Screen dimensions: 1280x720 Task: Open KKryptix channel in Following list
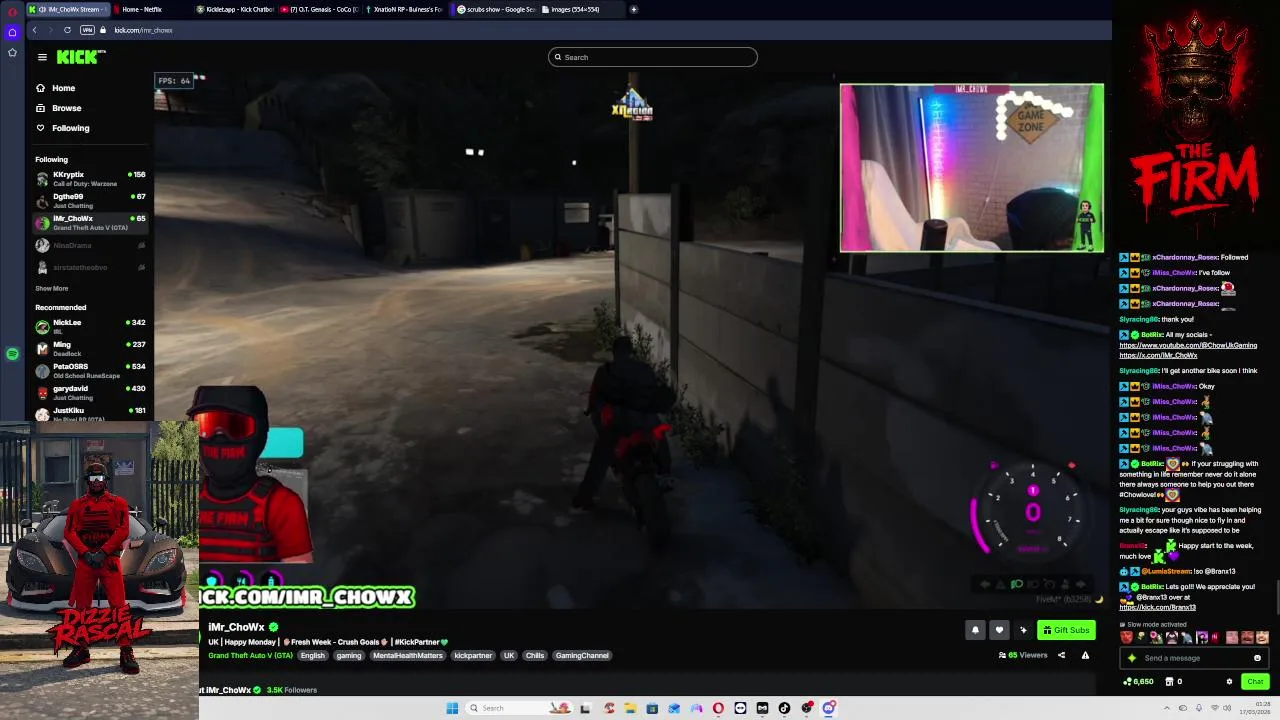90,179
